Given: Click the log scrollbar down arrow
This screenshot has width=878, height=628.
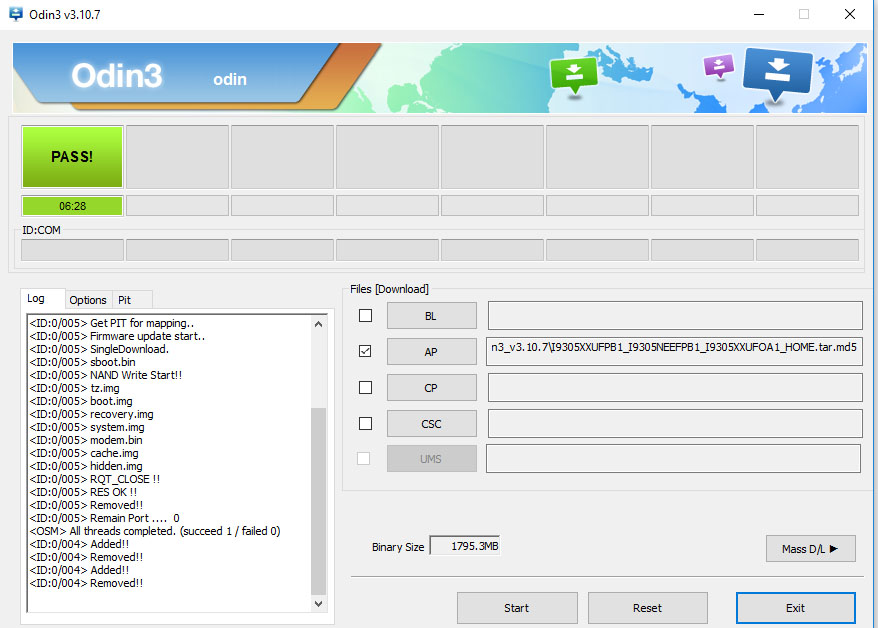Looking at the screenshot, I should [319, 603].
